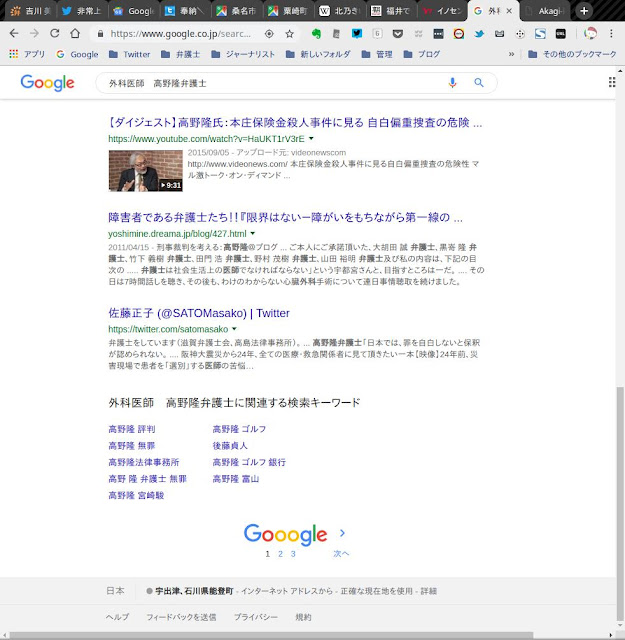This screenshot has width=625, height=640.
Task: Switch to the 福井 tab
Action: pos(390,11)
